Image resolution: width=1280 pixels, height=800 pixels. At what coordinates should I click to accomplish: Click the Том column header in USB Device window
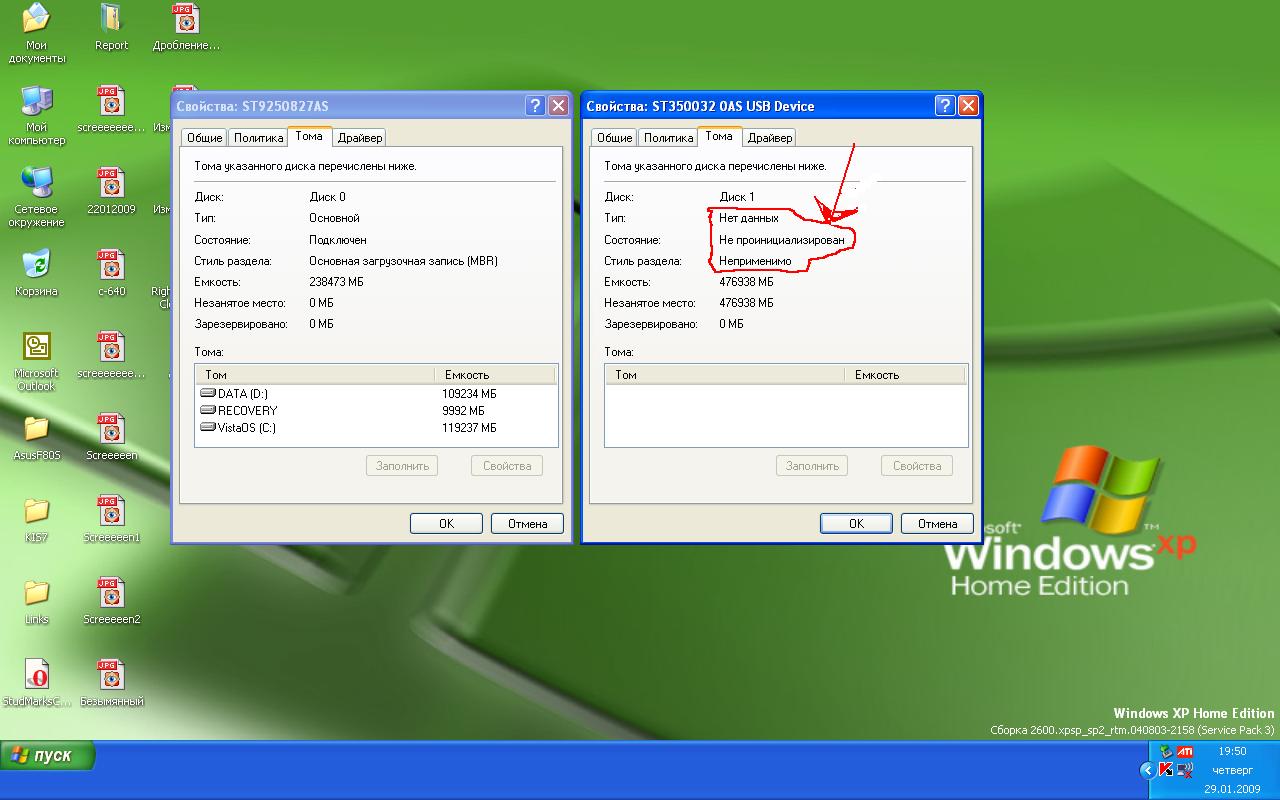click(727, 375)
